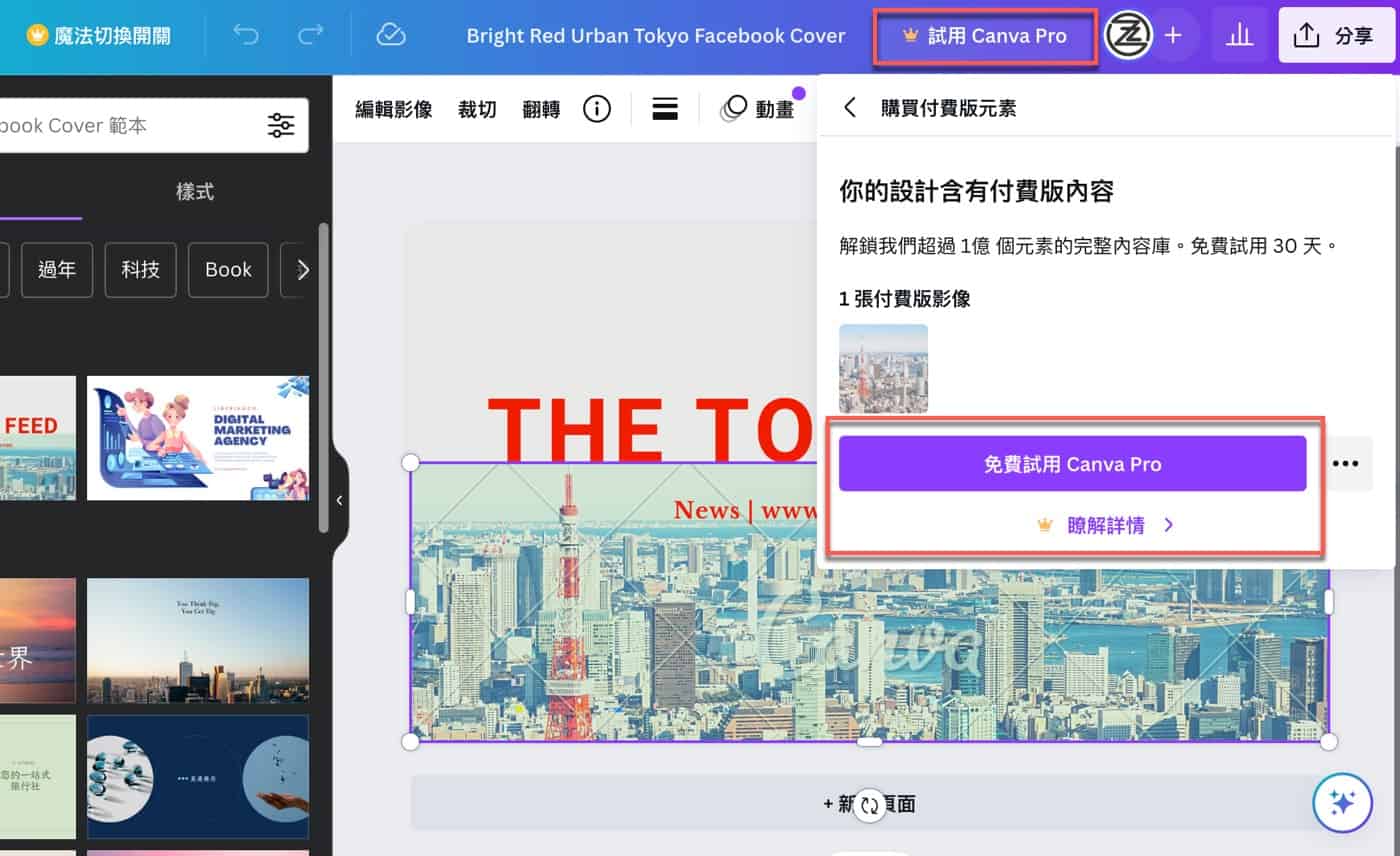Click the 免費試用 Canva Pro button
Image resolution: width=1400 pixels, height=856 pixels.
[1072, 464]
